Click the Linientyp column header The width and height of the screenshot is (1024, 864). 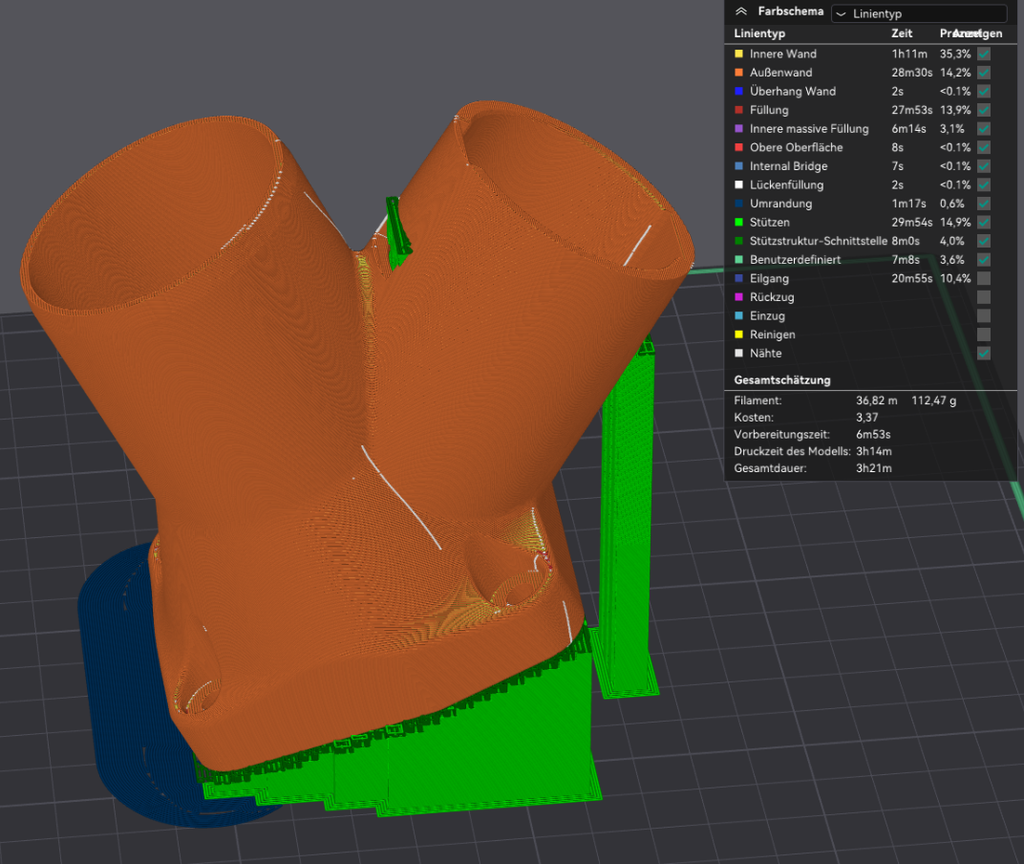759,34
